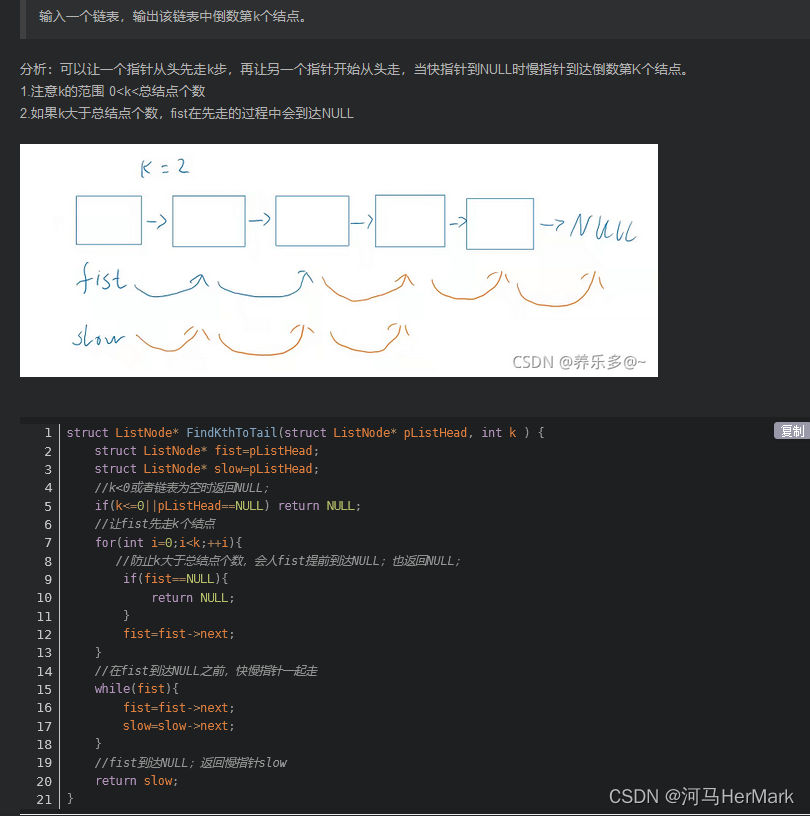Open the linked-list diagram image
Screen dimensions: 810x816
(339, 260)
